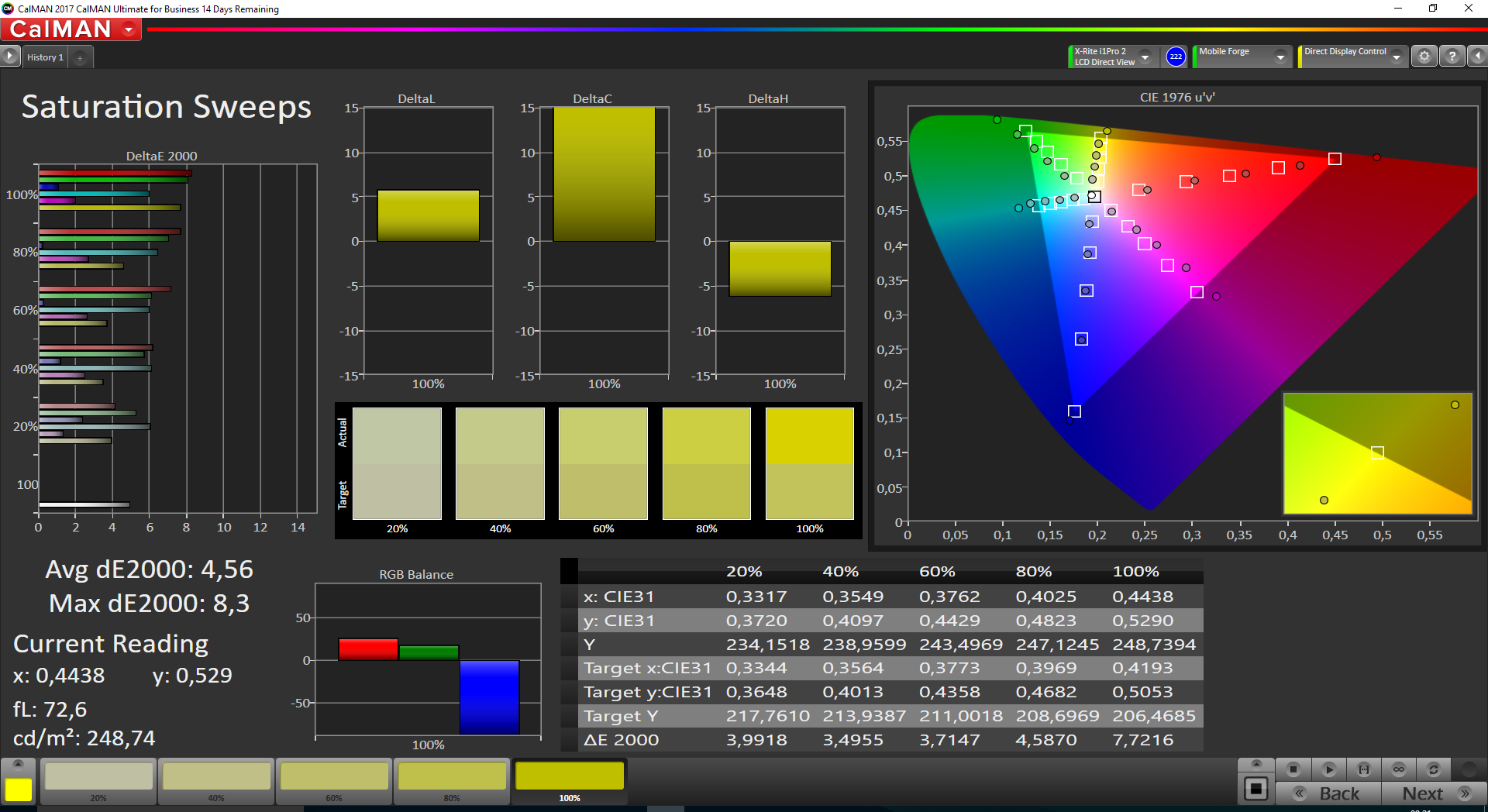Click the 100% yellow bar in DeltaE chart
This screenshot has height=812, width=1488.
tap(109, 208)
